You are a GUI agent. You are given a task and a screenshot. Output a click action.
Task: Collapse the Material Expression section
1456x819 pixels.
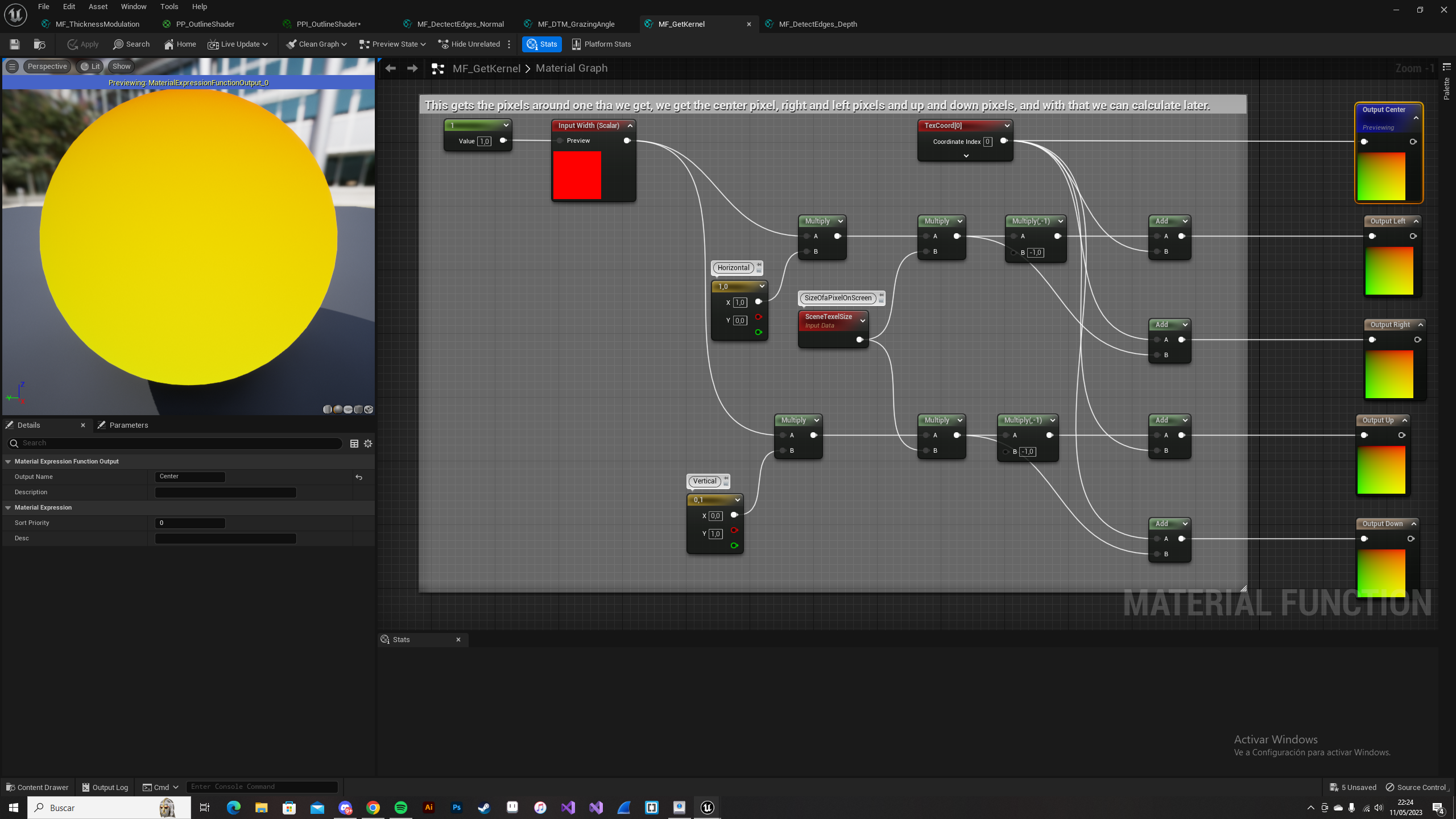(8, 507)
